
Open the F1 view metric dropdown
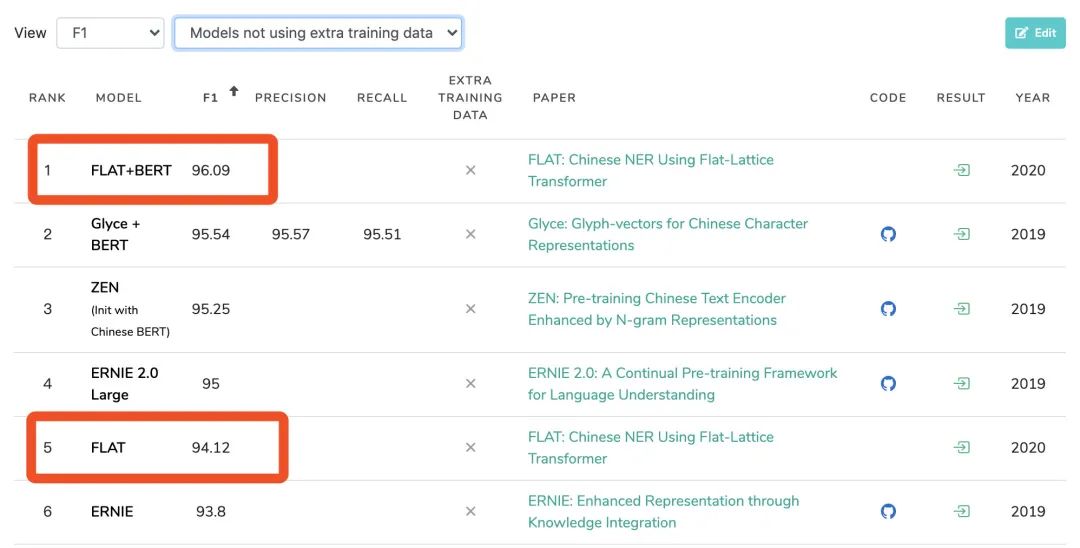tap(110, 33)
